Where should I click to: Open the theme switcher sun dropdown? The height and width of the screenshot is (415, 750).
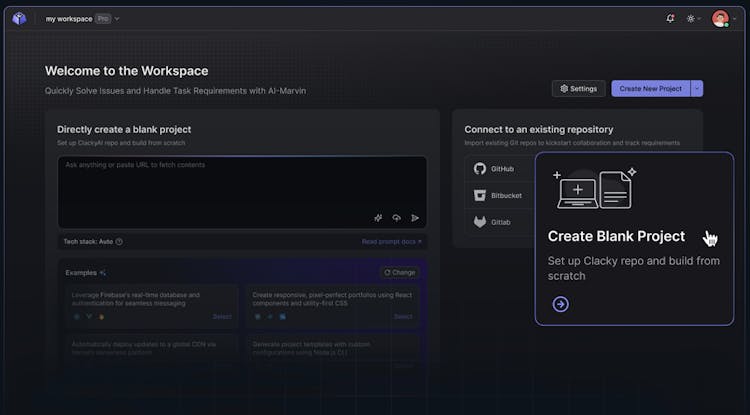(694, 18)
